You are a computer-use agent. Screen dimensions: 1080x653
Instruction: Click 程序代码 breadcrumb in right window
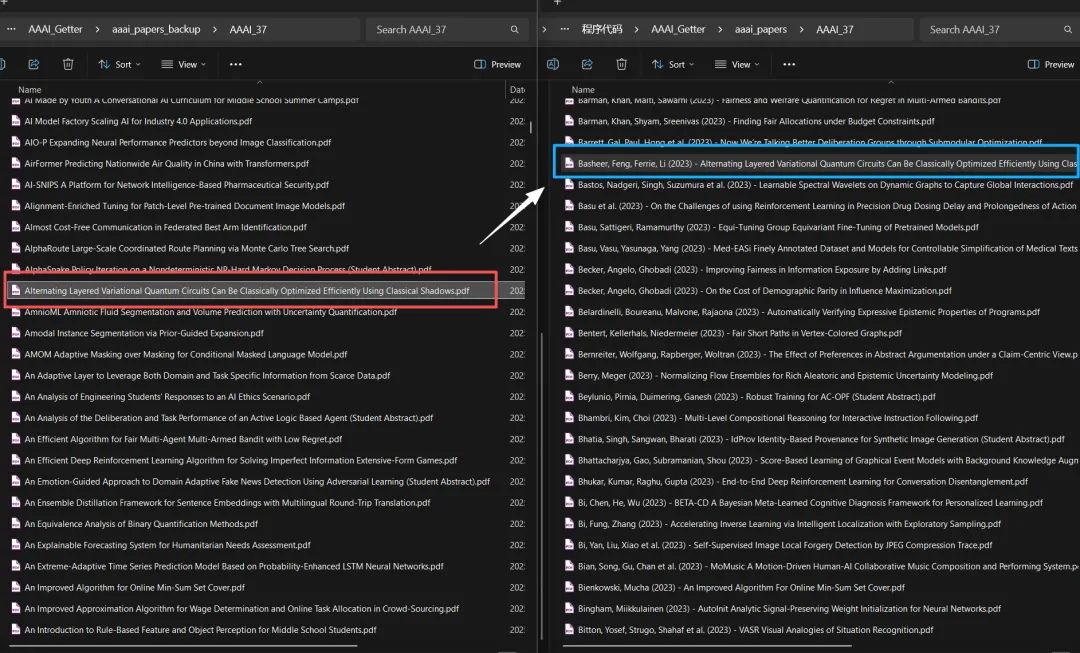[x=601, y=30]
